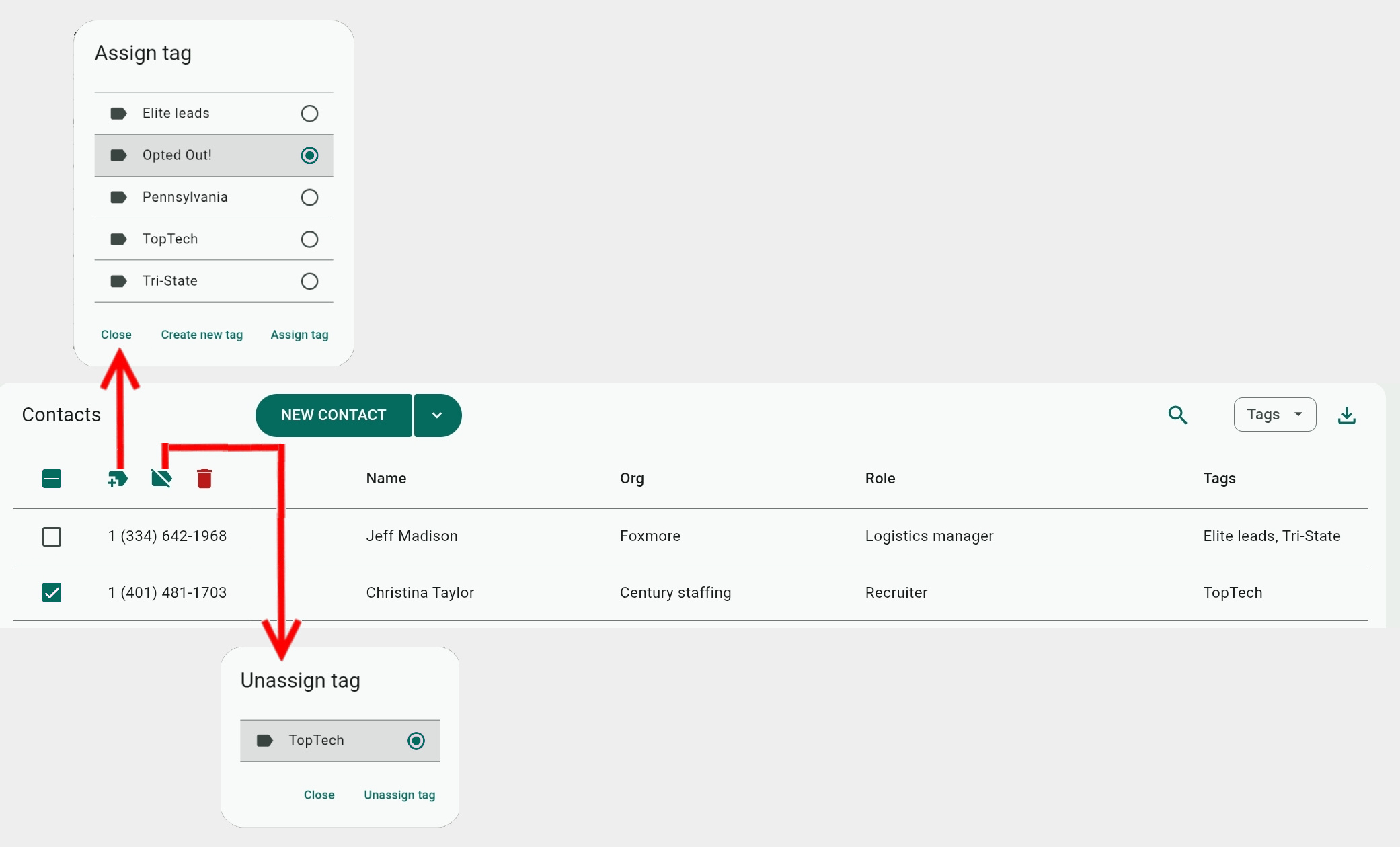This screenshot has height=847, width=1400.
Task: Click the tag icon beside Elite leads
Action: click(x=118, y=113)
